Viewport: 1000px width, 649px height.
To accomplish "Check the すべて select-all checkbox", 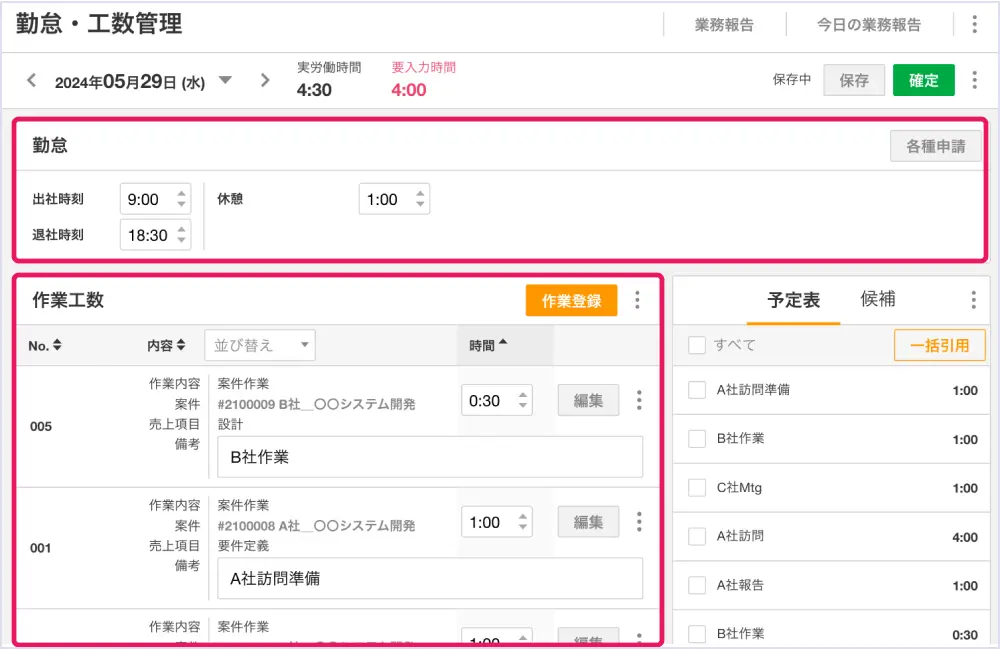I will [697, 345].
